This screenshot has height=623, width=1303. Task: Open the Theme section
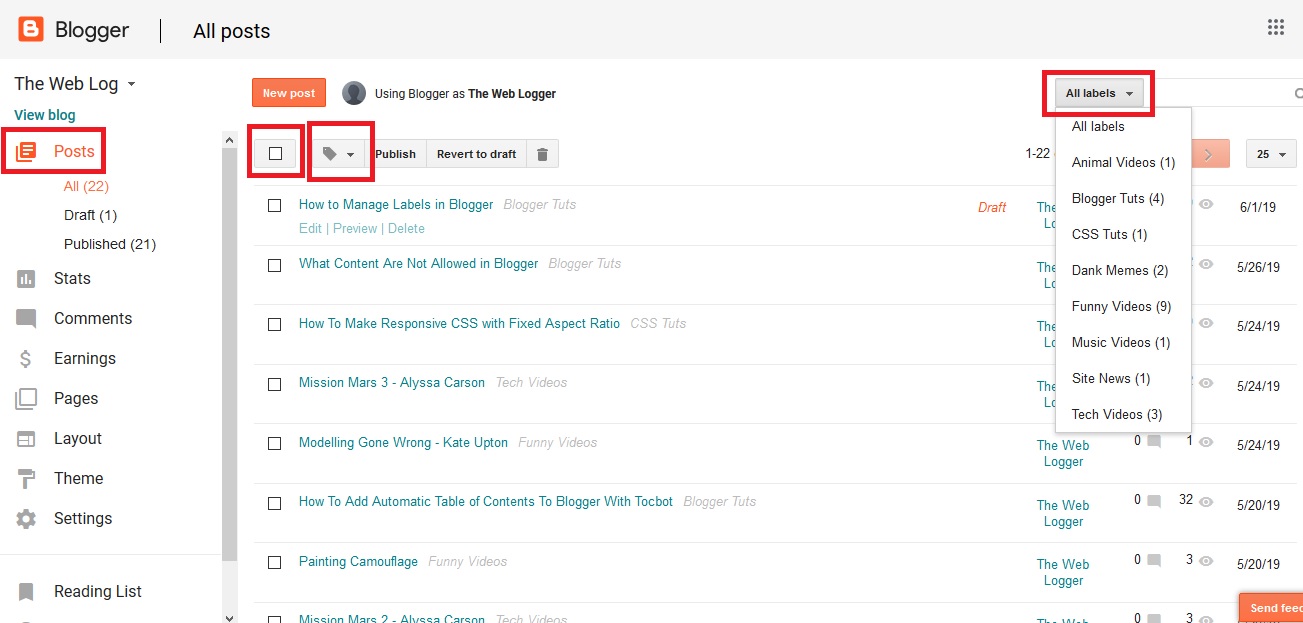coord(78,478)
